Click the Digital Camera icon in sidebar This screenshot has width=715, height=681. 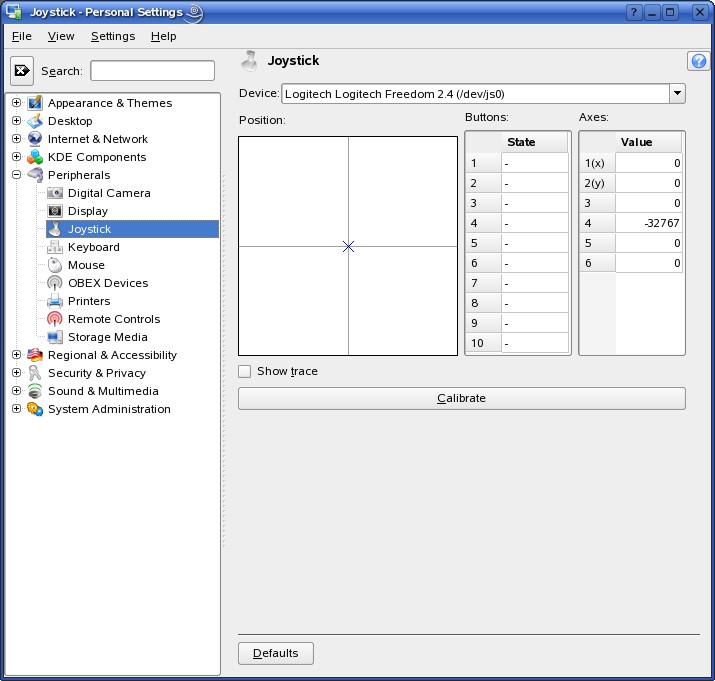pos(55,193)
